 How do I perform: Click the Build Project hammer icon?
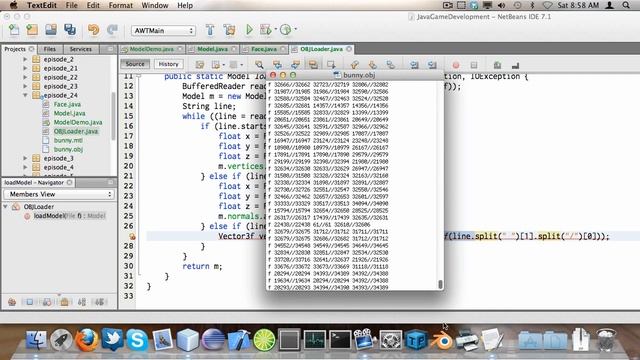click(x=210, y=30)
